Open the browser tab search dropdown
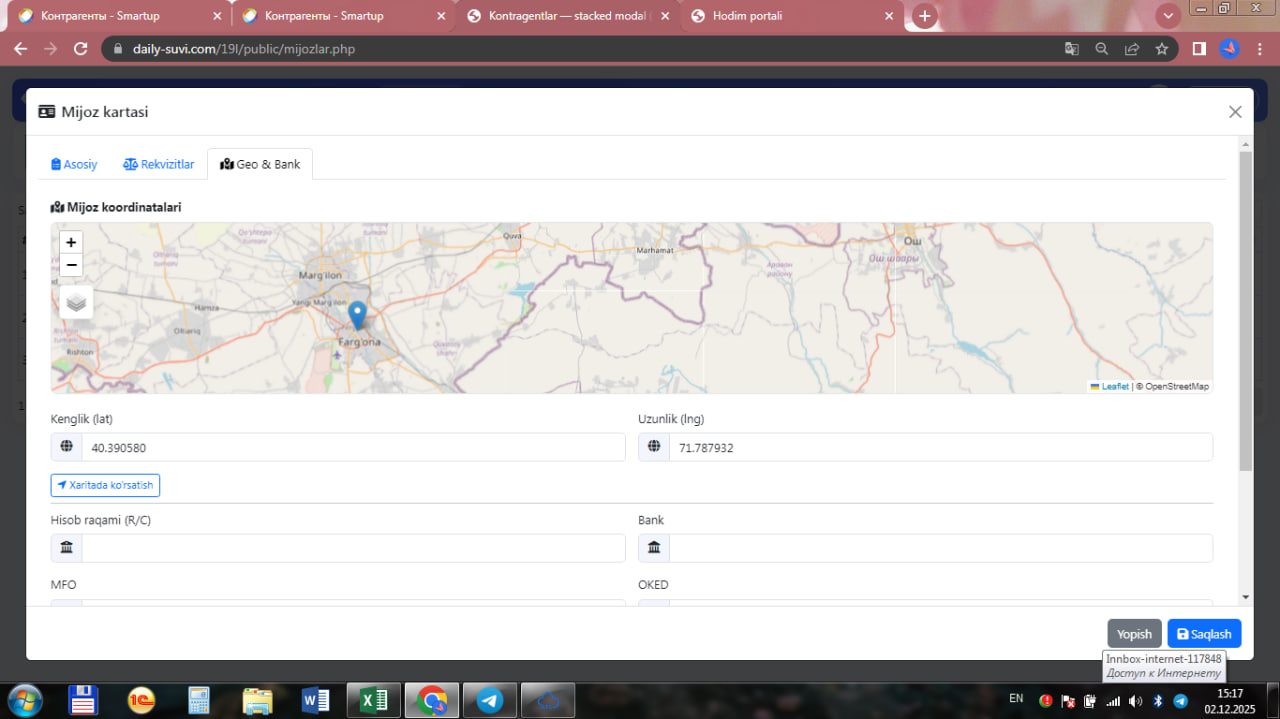 coord(1167,16)
